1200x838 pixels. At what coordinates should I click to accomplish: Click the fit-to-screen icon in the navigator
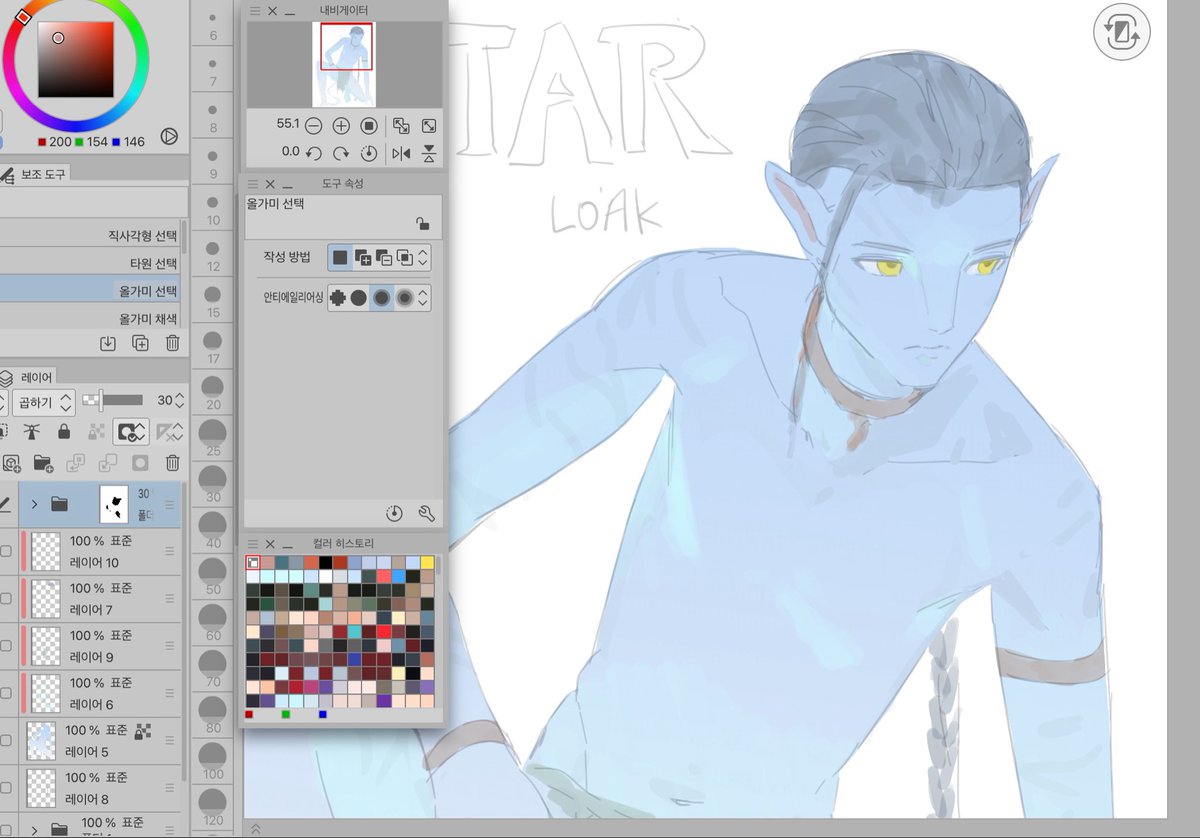[x=401, y=126]
